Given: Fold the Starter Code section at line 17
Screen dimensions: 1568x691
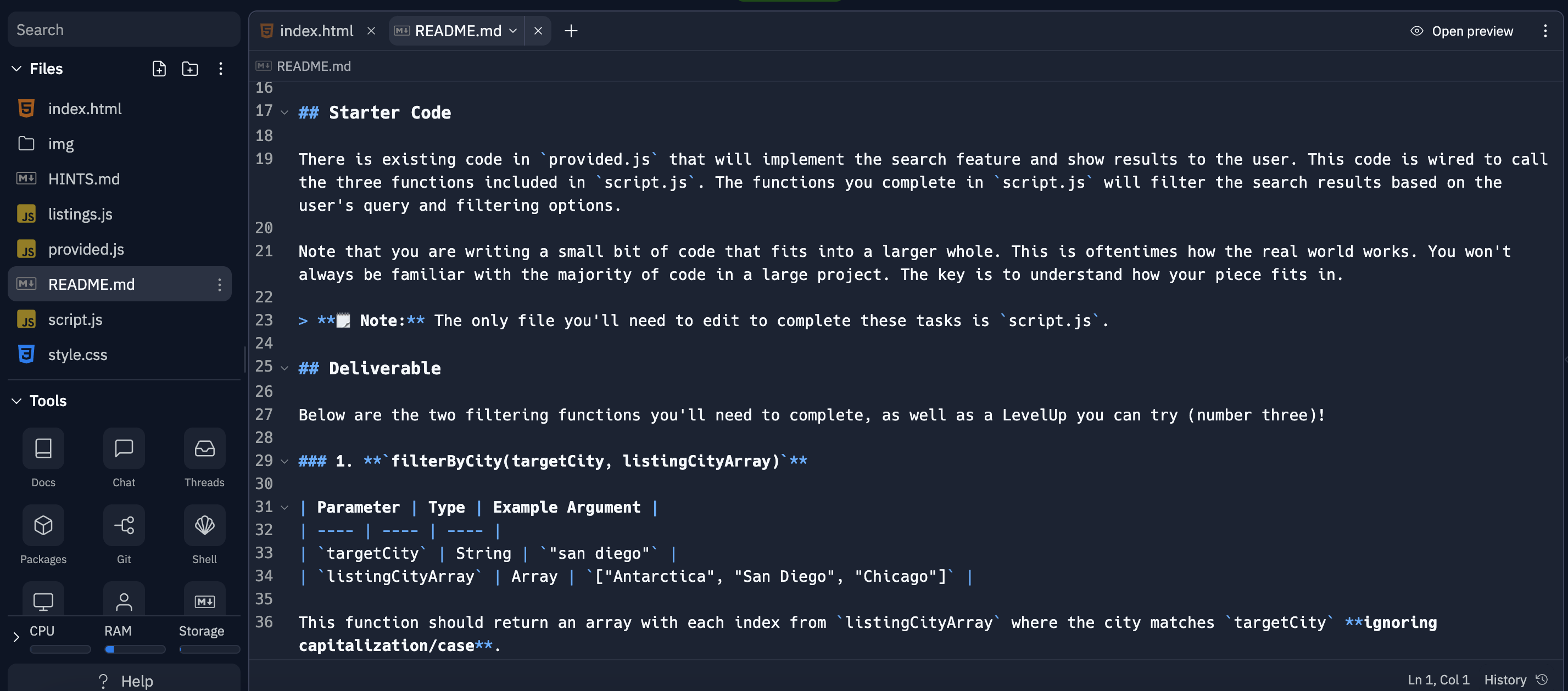Looking at the screenshot, I should tap(285, 112).
